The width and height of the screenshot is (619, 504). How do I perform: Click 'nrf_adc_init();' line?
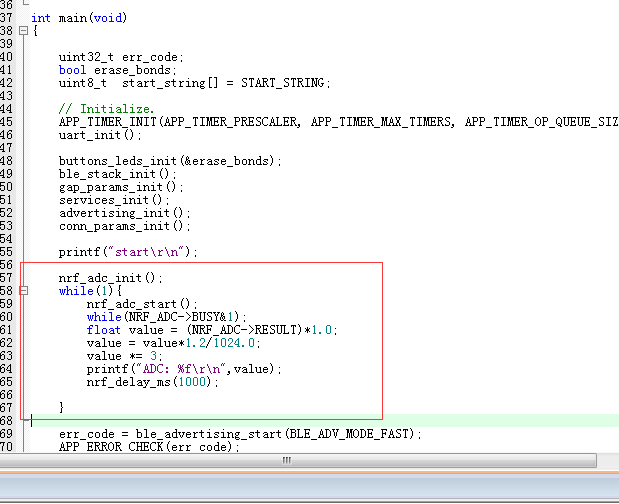pos(111,278)
